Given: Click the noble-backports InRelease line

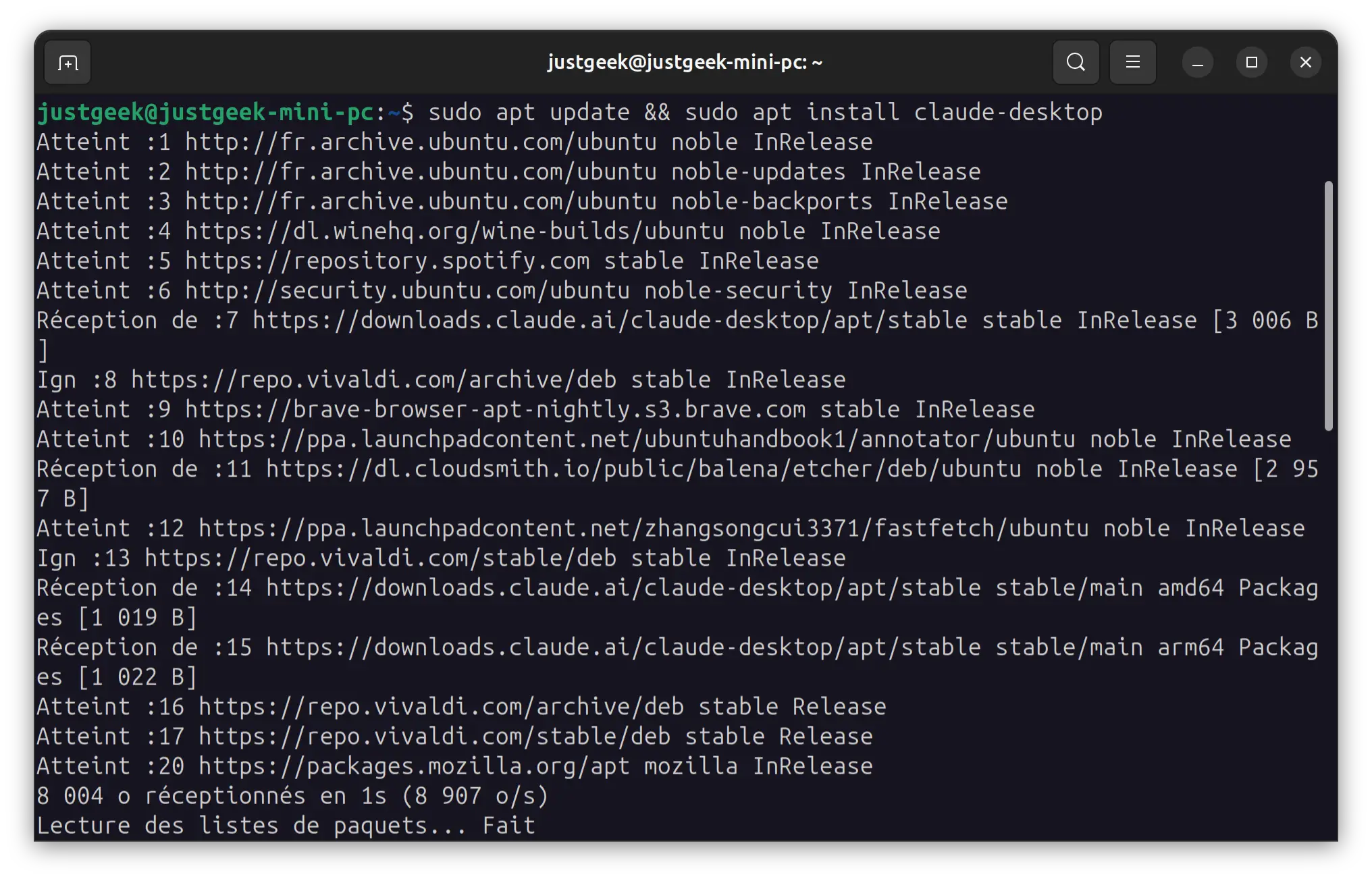Looking at the screenshot, I should [522, 201].
